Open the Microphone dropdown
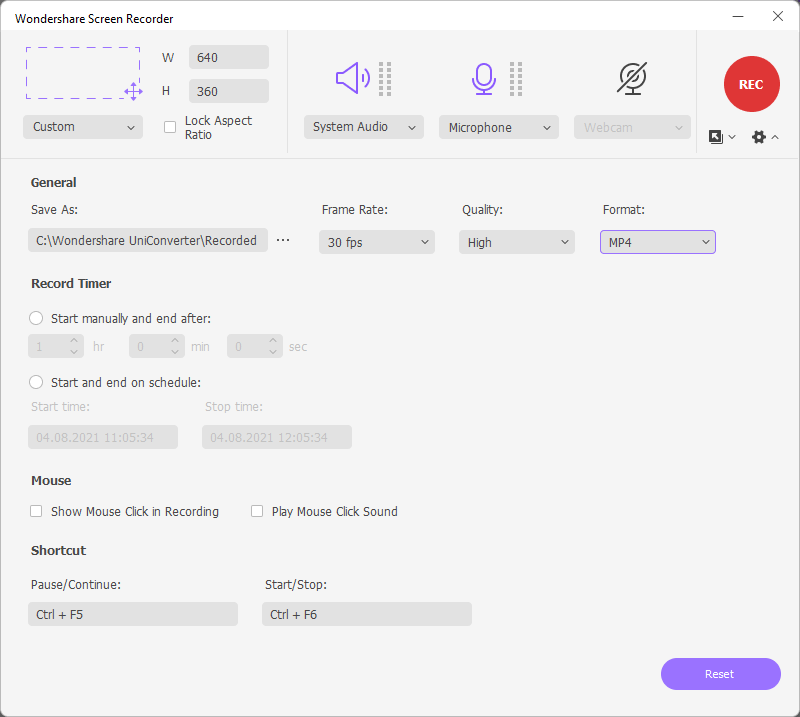Image resolution: width=800 pixels, height=717 pixels. coord(498,127)
